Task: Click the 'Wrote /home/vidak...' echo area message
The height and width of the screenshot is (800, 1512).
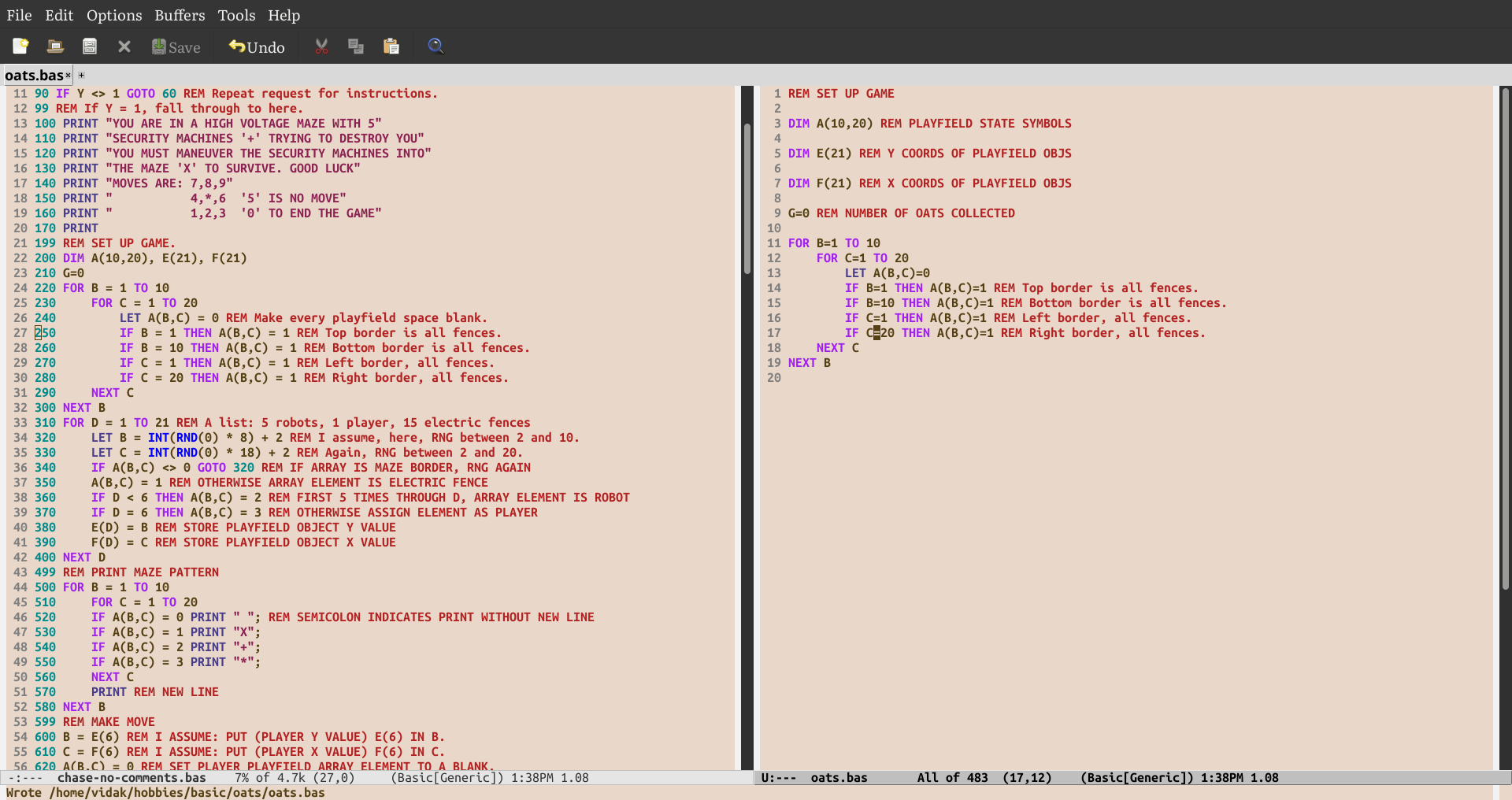Action: pyautogui.click(x=165, y=792)
